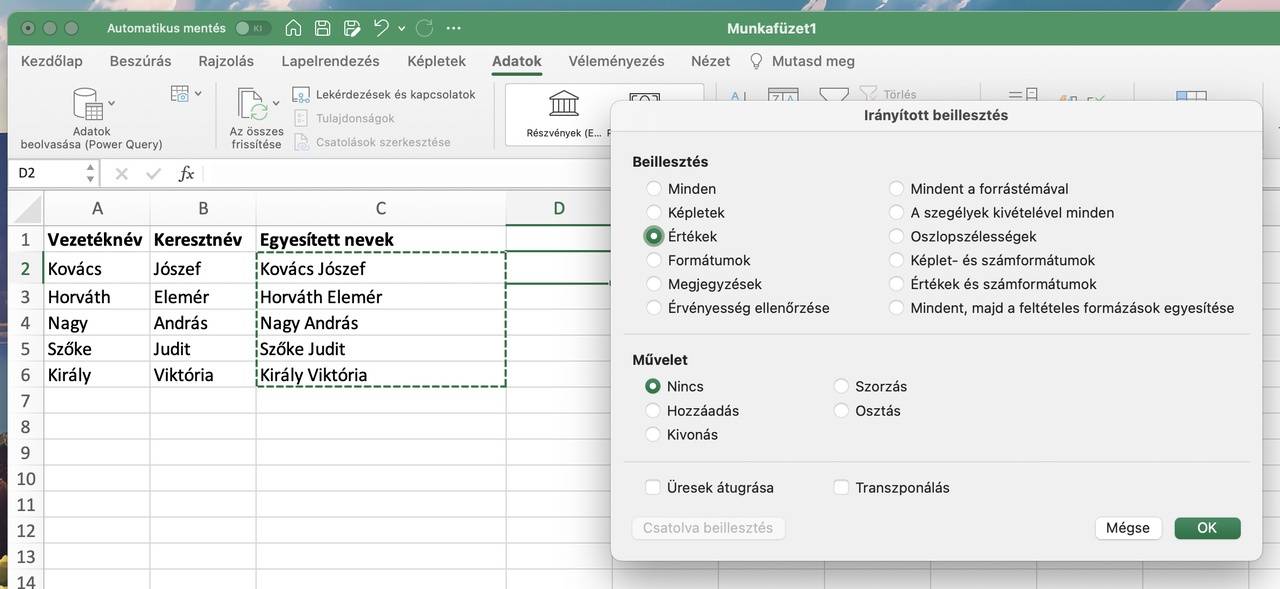1280x589 pixels.
Task: Click the data from picture table icon
Action: [x=180, y=94]
